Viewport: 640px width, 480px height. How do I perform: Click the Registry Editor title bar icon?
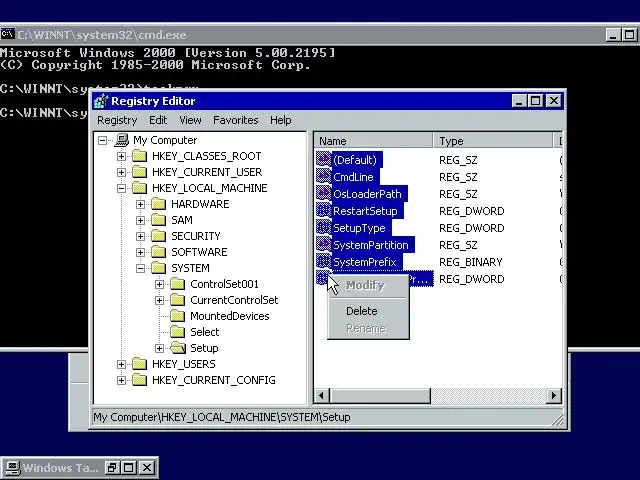(x=101, y=101)
